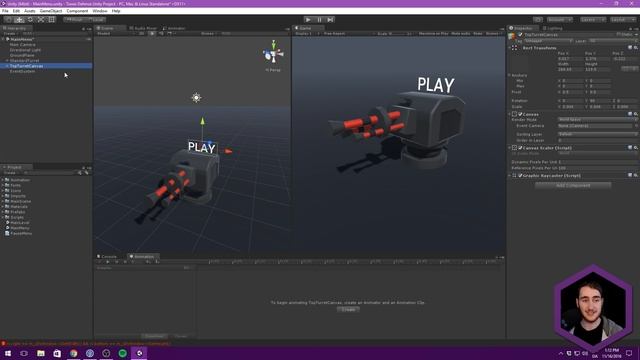Open Chrome from Windows taskbar
Viewport: 640px width, 360px height.
point(73,353)
